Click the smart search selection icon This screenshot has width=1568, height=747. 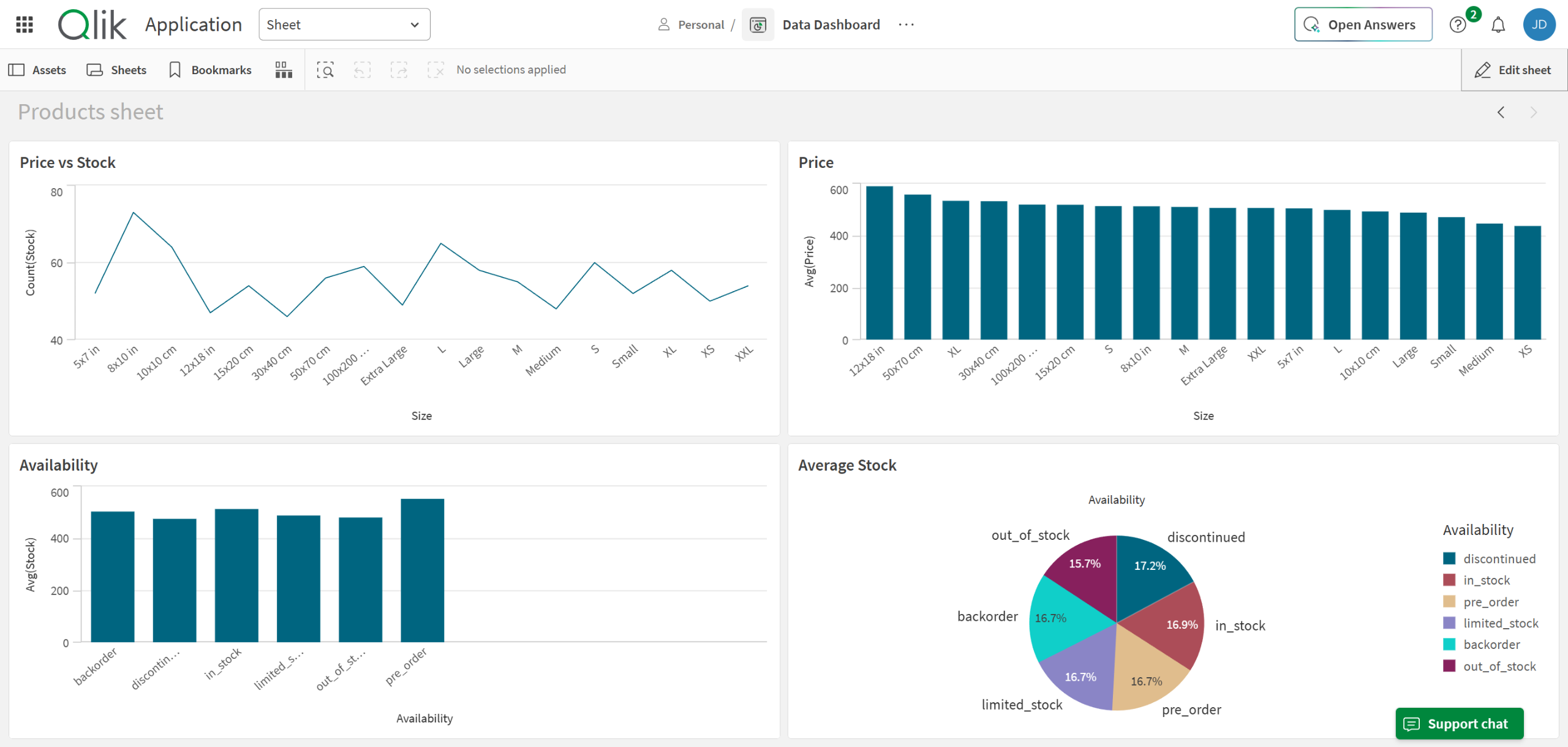(x=325, y=70)
